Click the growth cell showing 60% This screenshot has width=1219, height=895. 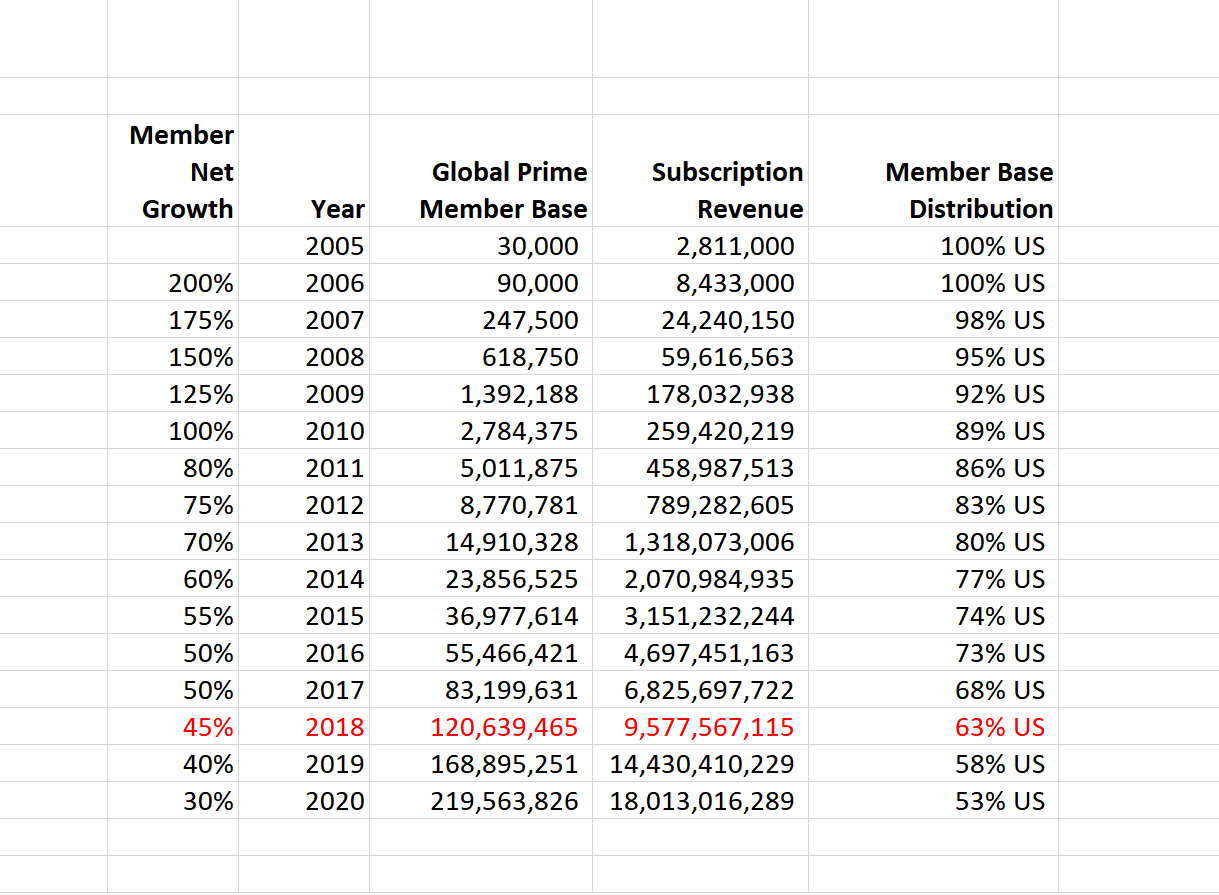(x=173, y=579)
